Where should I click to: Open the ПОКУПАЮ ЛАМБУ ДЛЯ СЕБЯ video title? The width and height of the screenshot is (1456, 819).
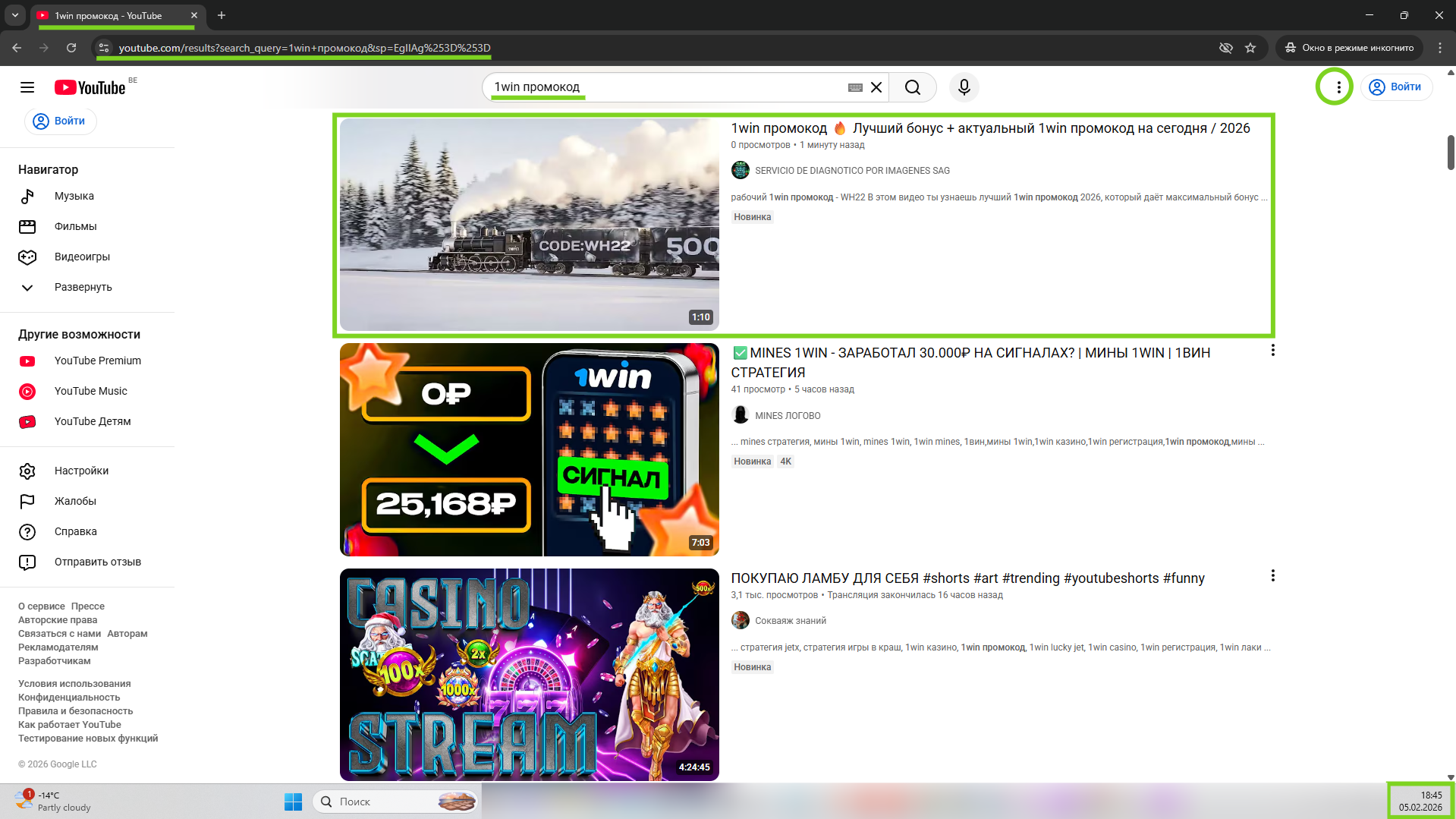967,578
